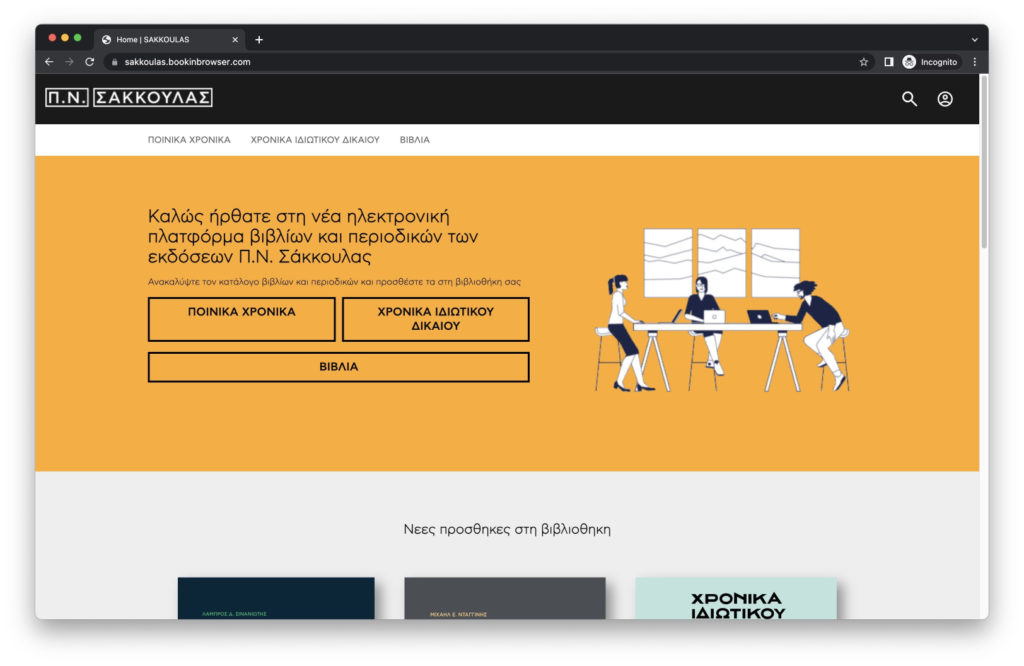The image size is (1024, 666).
Task: Click the Π.Ν. ΣΑΚΚΟΥΛΑΣ logo
Action: pos(129,97)
